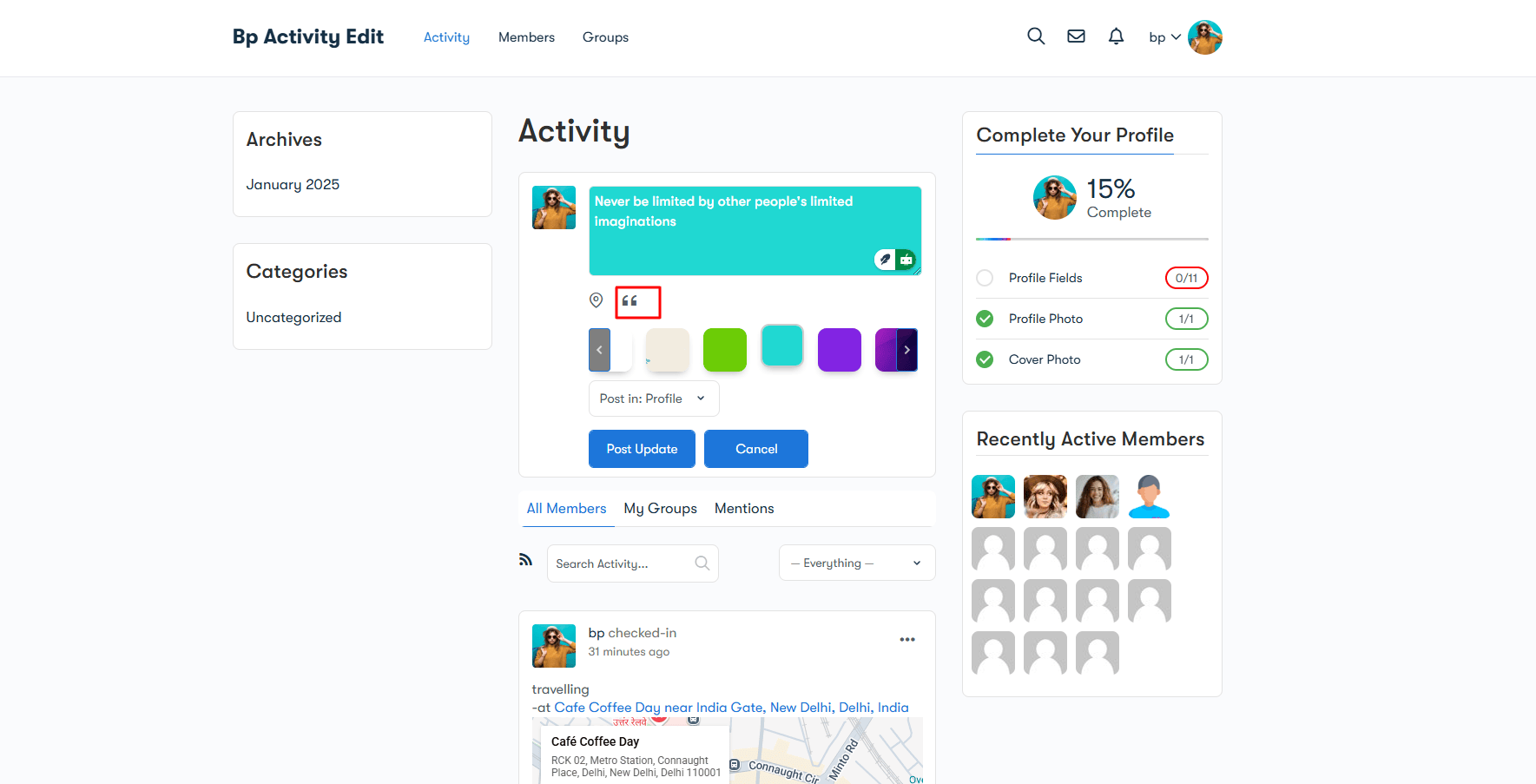1536x784 pixels.
Task: Expand the bp user account menu
Action: 1164,37
